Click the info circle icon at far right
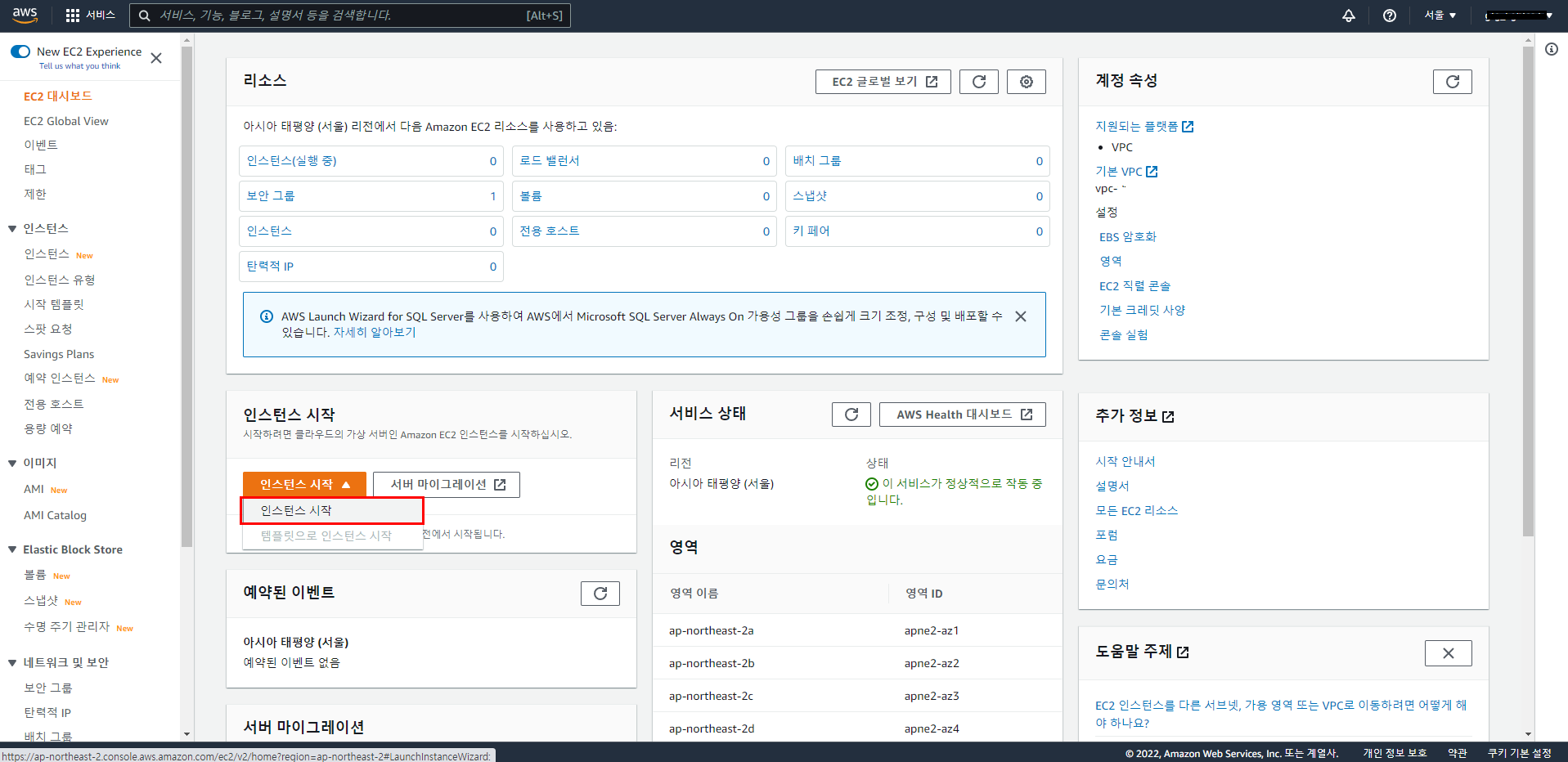 [x=1552, y=49]
